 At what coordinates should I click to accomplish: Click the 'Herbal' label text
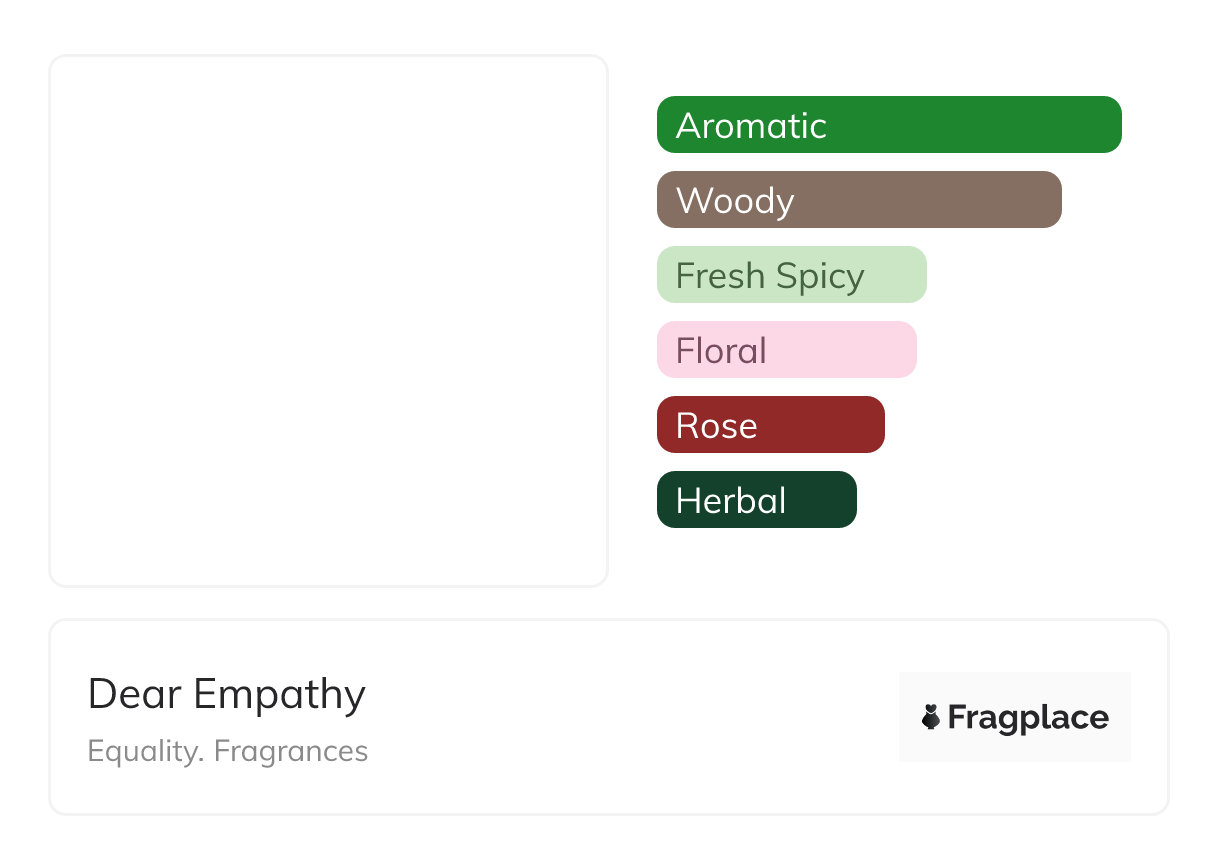731,501
